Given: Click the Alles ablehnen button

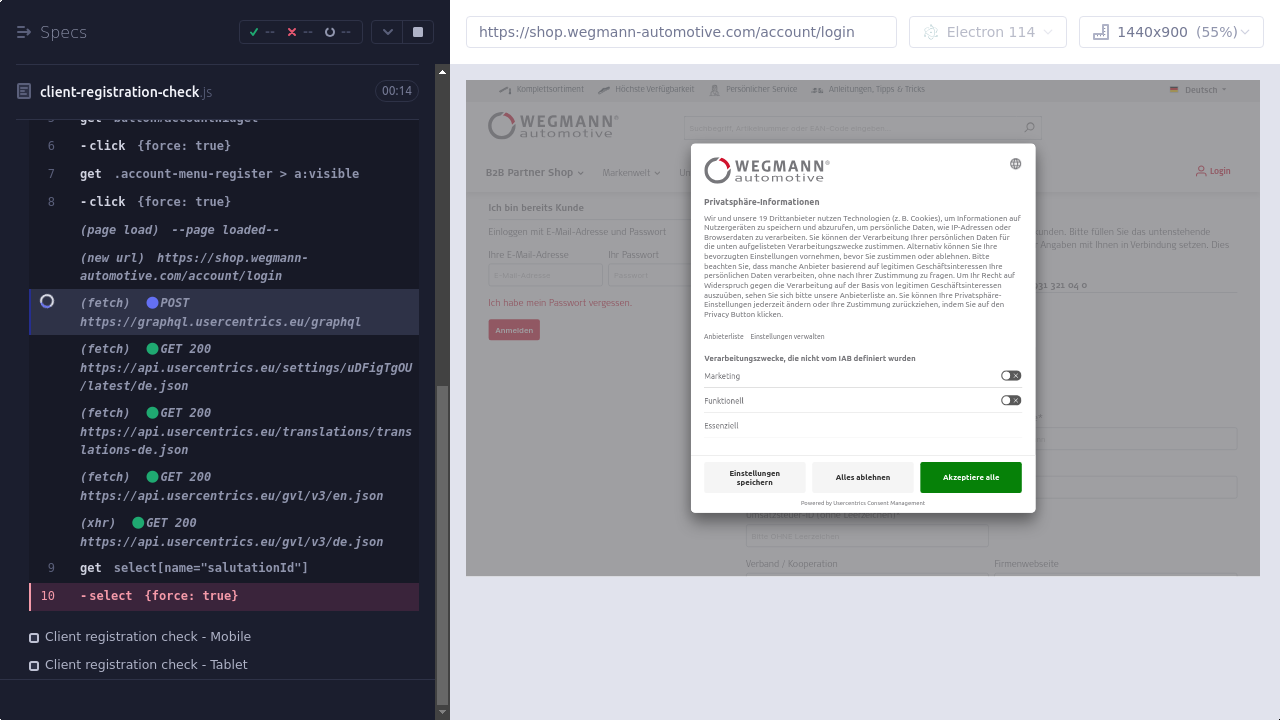Looking at the screenshot, I should (x=862, y=477).
